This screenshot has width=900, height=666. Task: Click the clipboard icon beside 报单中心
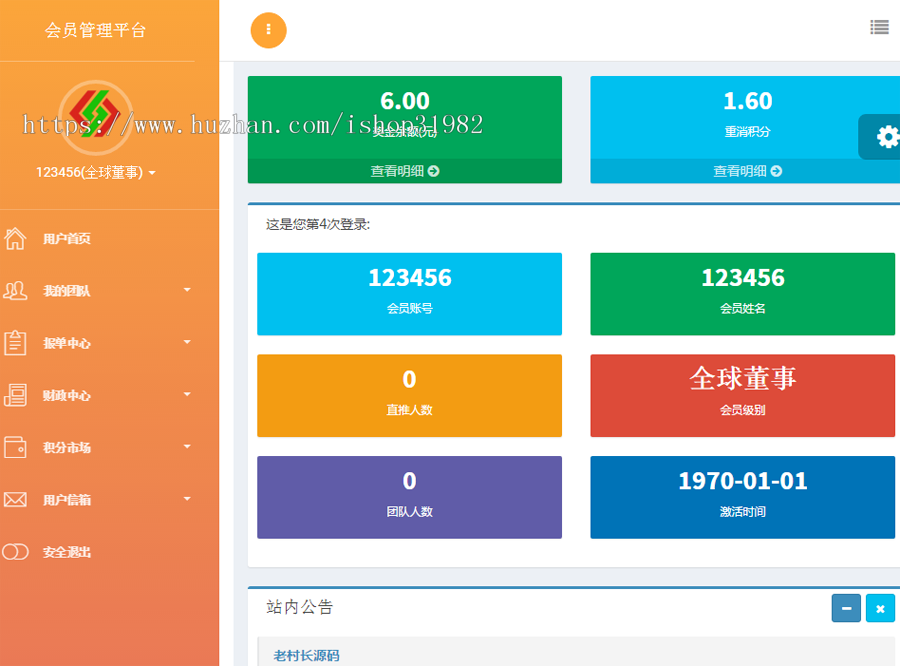tap(15, 343)
